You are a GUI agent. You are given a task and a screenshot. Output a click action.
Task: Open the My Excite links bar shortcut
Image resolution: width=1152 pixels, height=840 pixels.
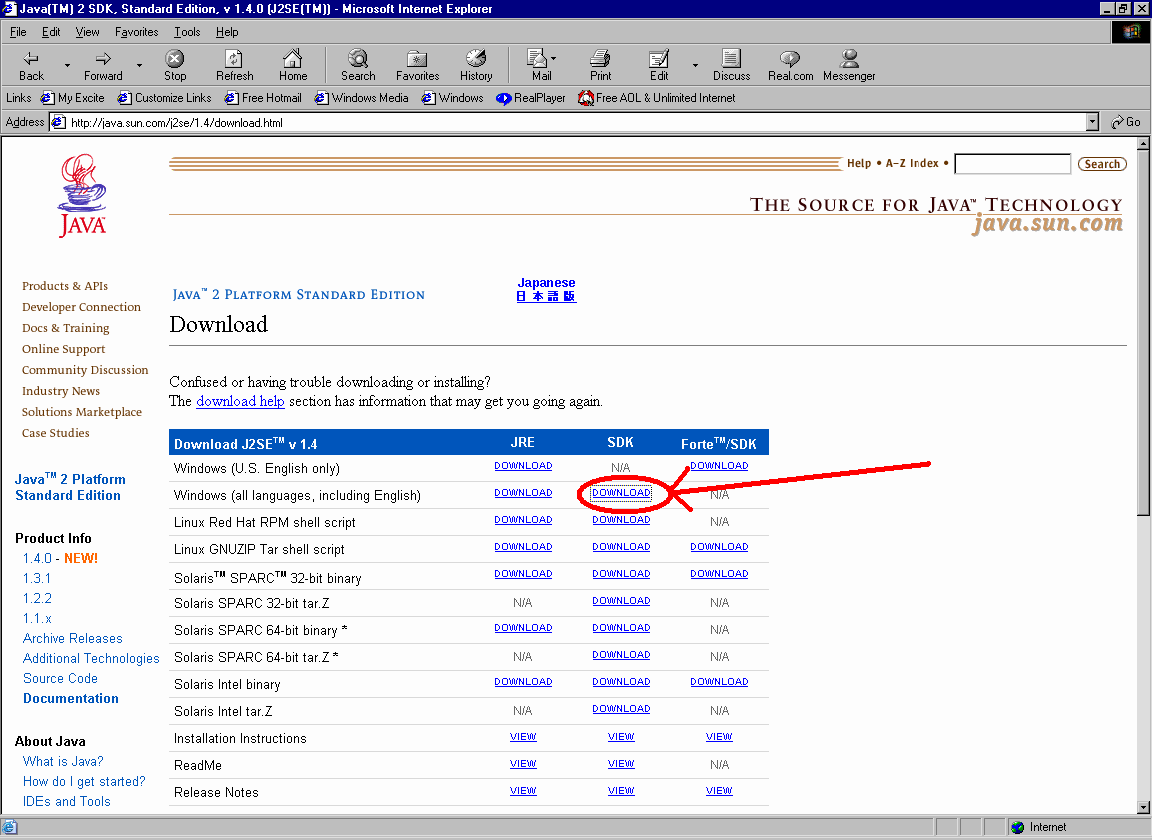pos(73,98)
